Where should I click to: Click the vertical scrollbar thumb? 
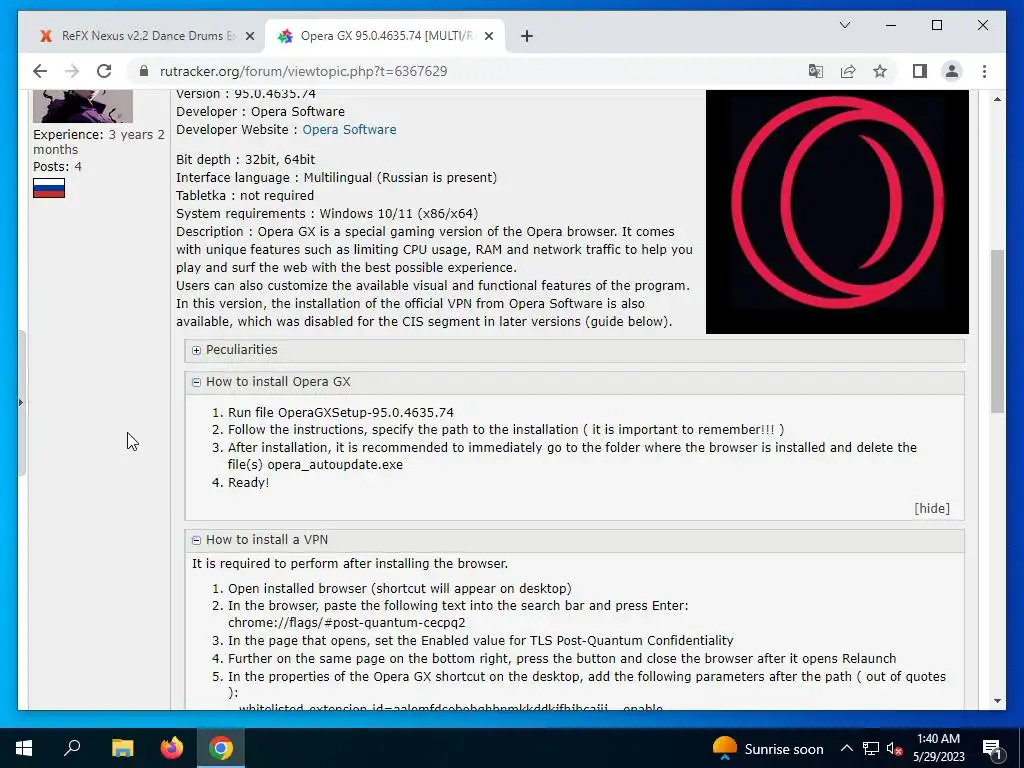tap(997, 330)
